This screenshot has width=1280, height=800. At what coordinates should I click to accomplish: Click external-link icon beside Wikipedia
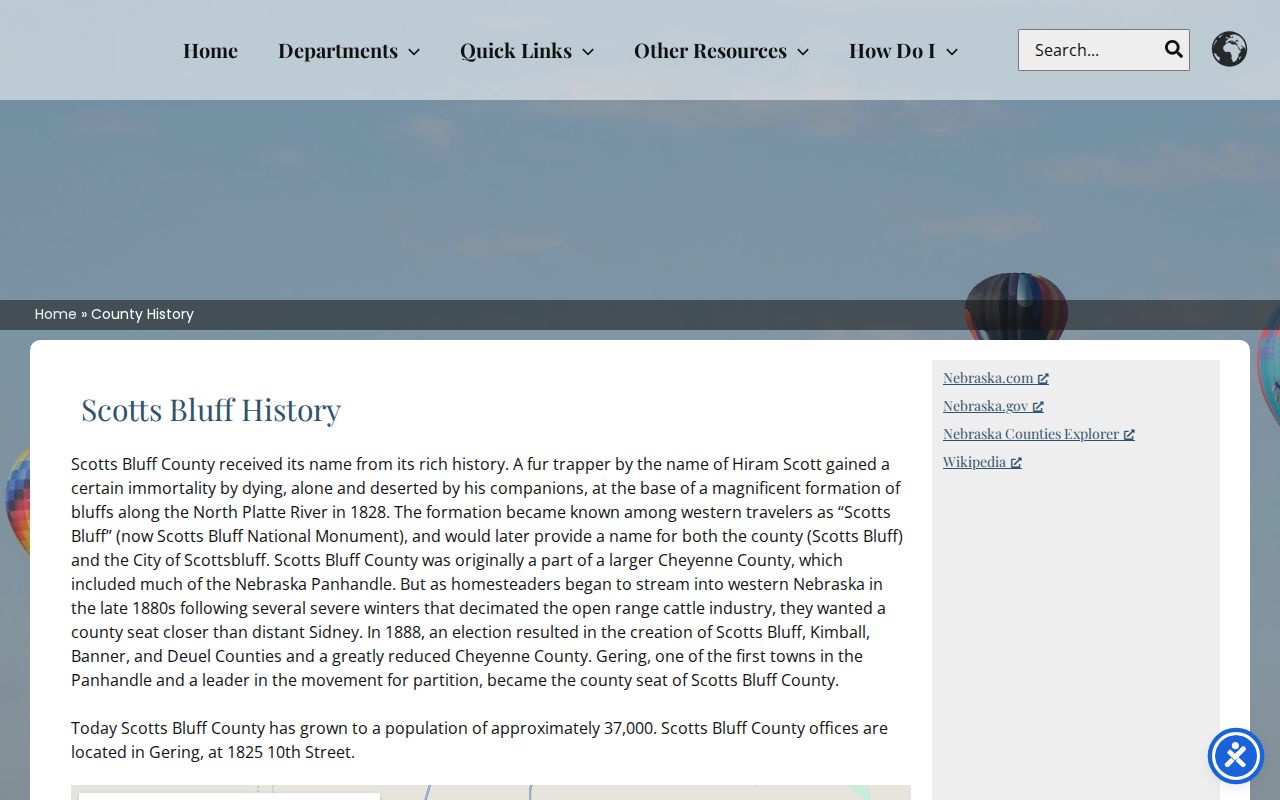pos(1016,463)
